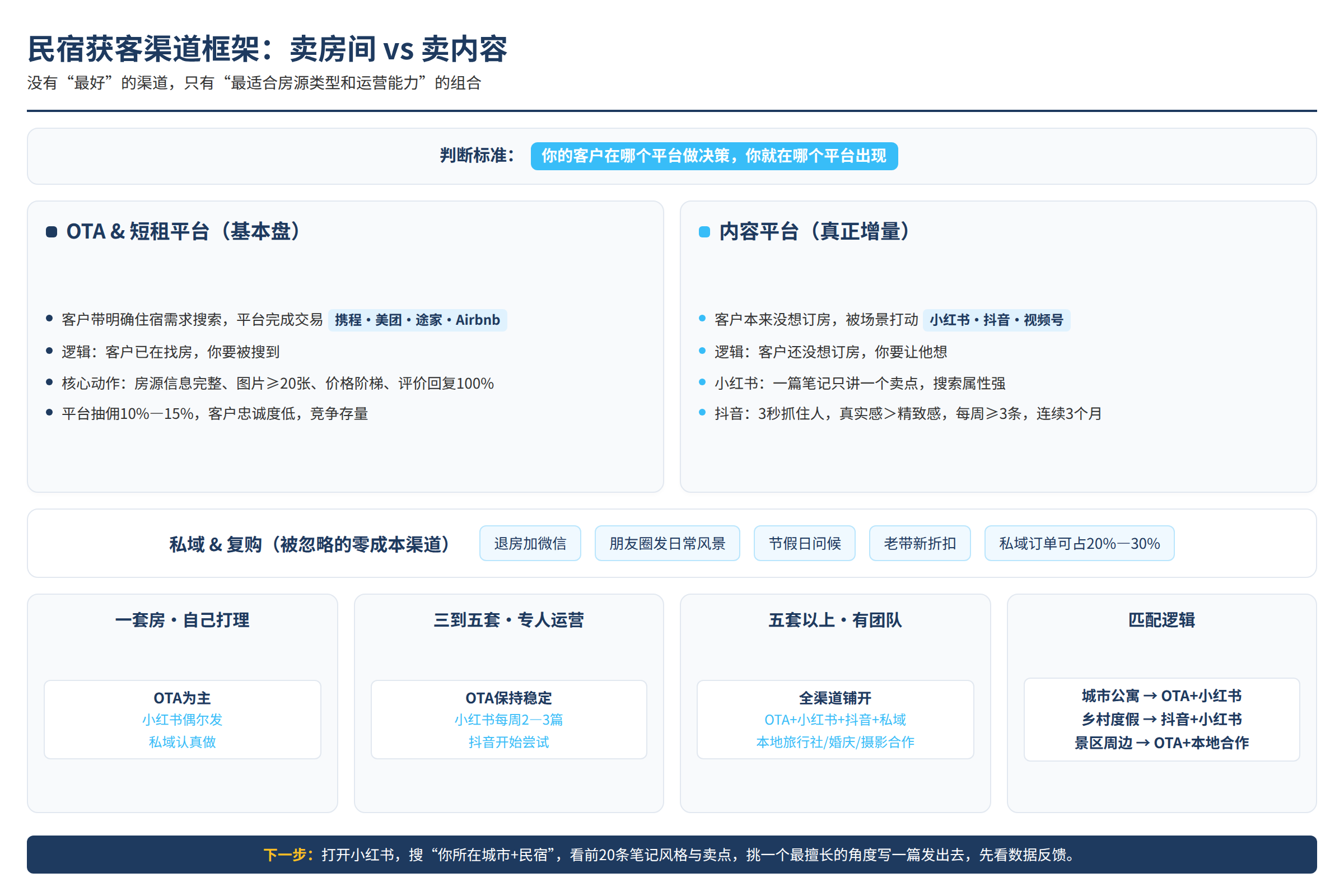The width and height of the screenshot is (1344, 896).
Task: Click the 全渠道铺开 box heading
Action: (x=835, y=698)
